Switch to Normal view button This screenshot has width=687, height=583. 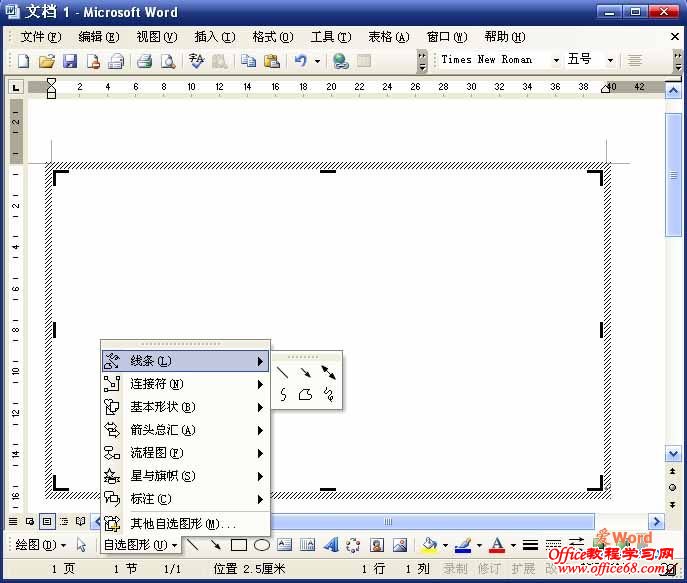[14, 521]
